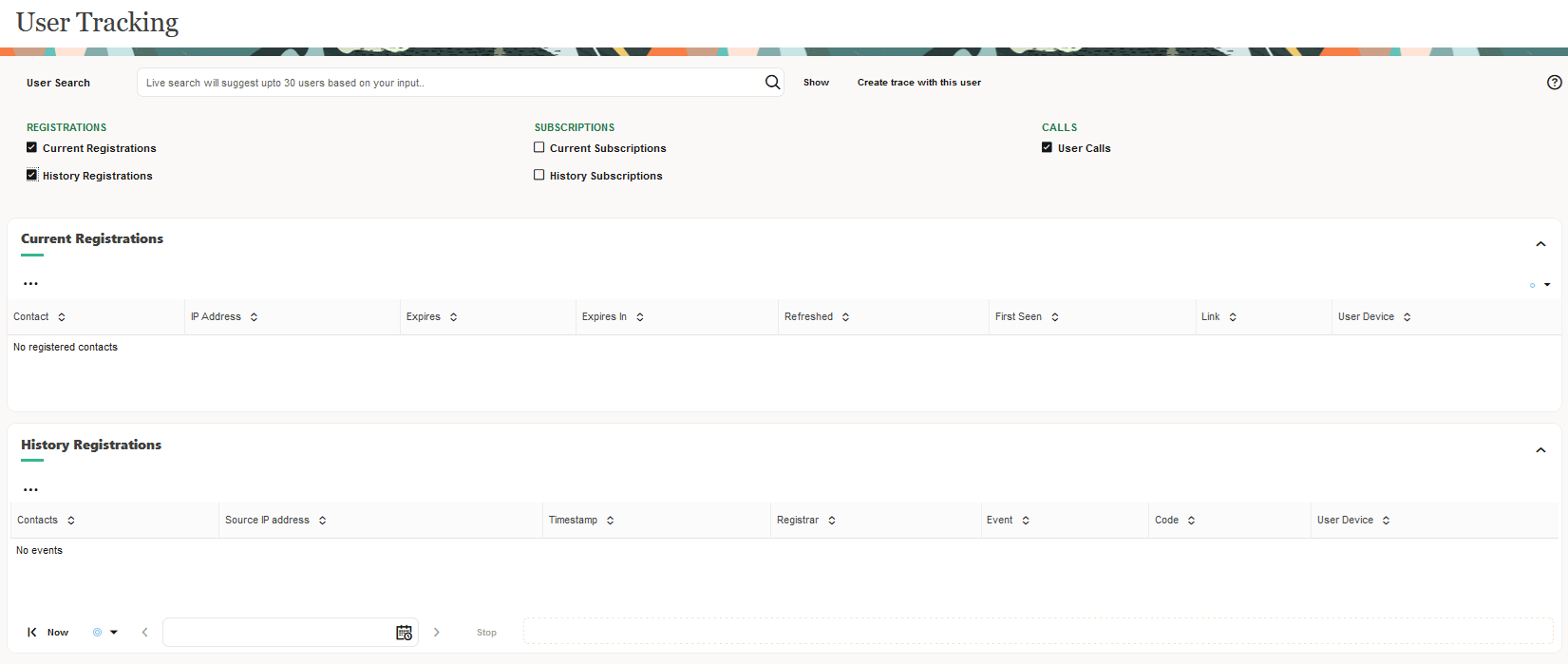Screen dimensions: 1568x664
Task: Click 'No events' text
Action: [x=39, y=551]
